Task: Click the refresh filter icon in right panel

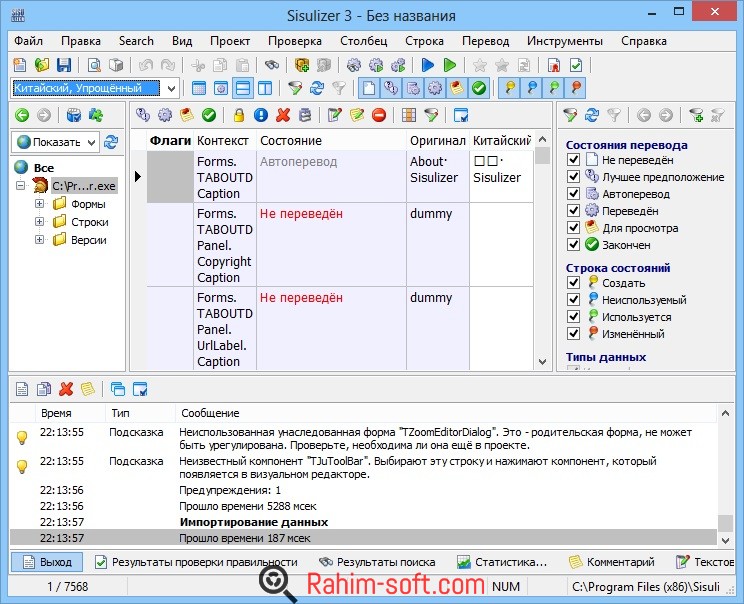Action: 592,115
